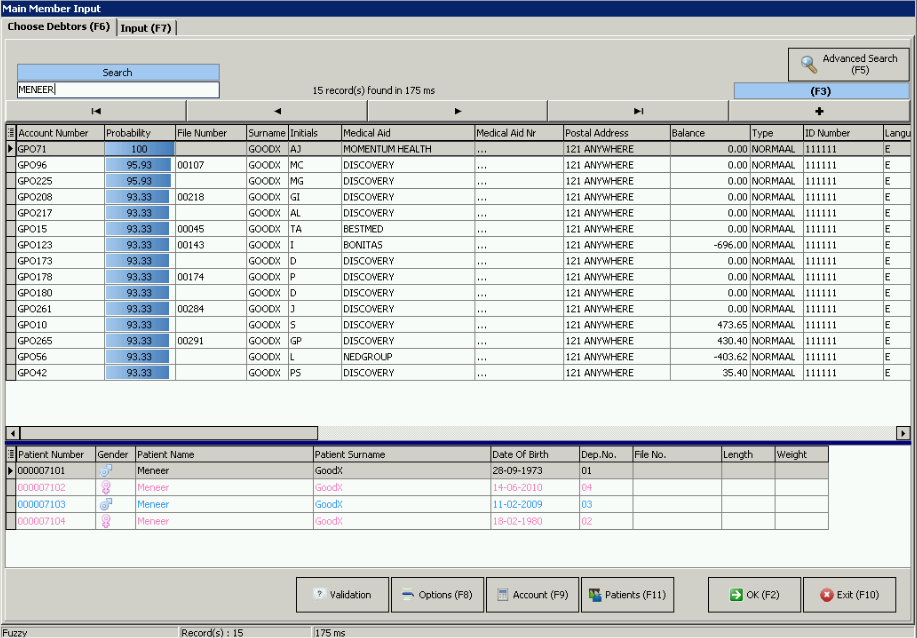Click gender icon for patient 000007103
This screenshot has height=638, width=917.
coord(106,504)
